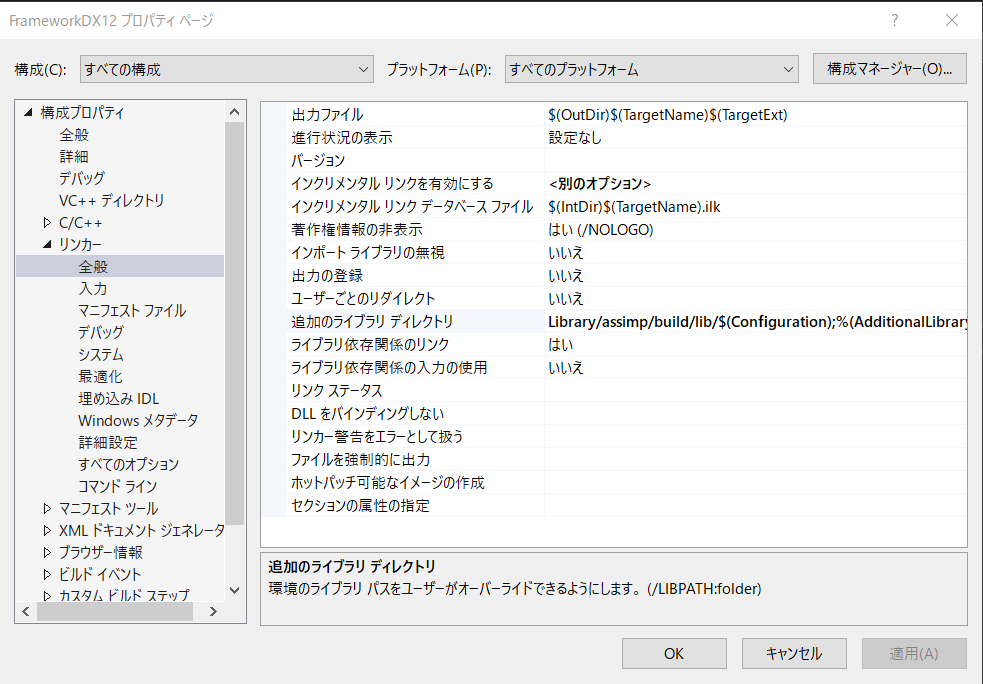Select 最適化 under リンカー
The image size is (983, 684).
pos(100,376)
